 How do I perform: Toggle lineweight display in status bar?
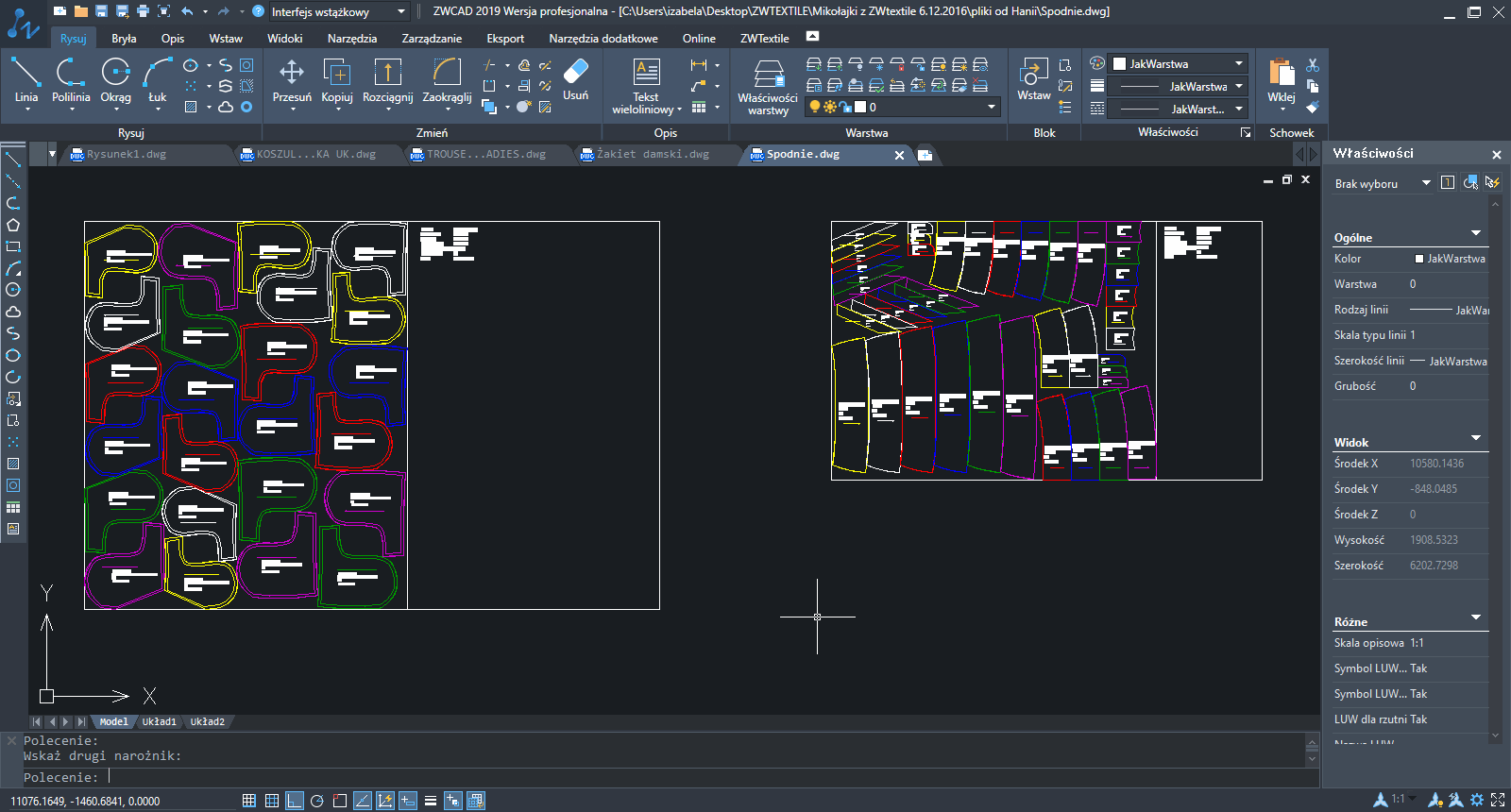(431, 801)
